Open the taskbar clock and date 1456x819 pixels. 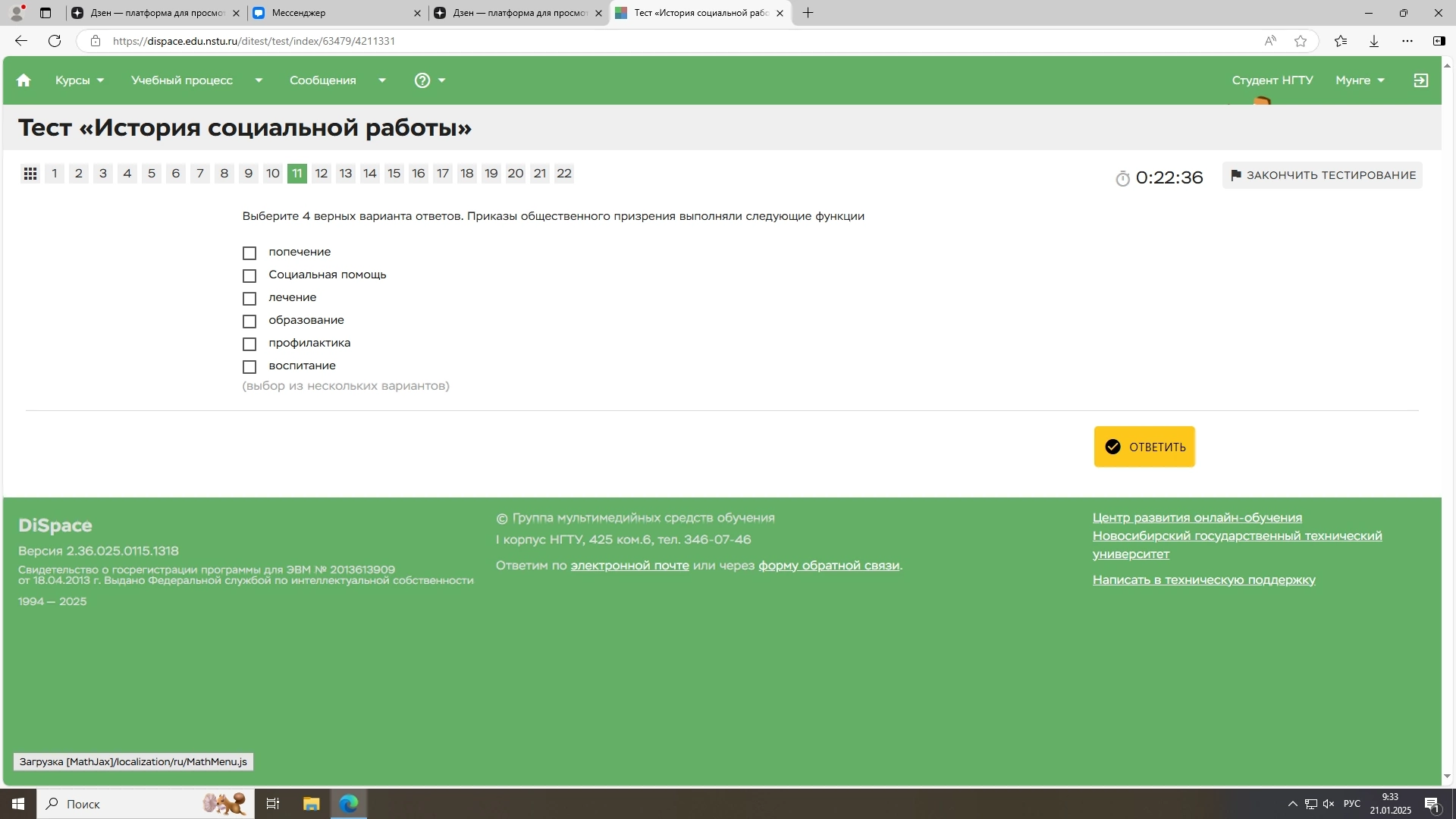pos(1390,804)
